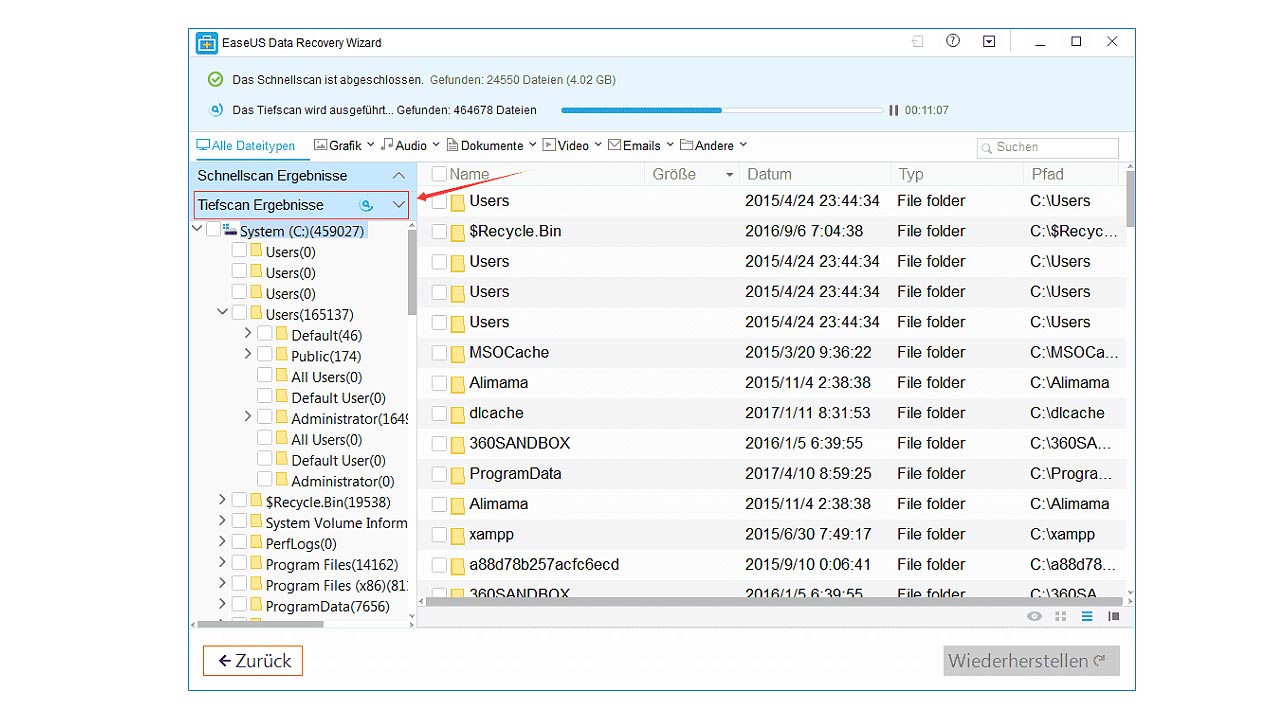Click folder icon in the xampp row
Image resolution: width=1280 pixels, height=720 pixels.
[458, 535]
